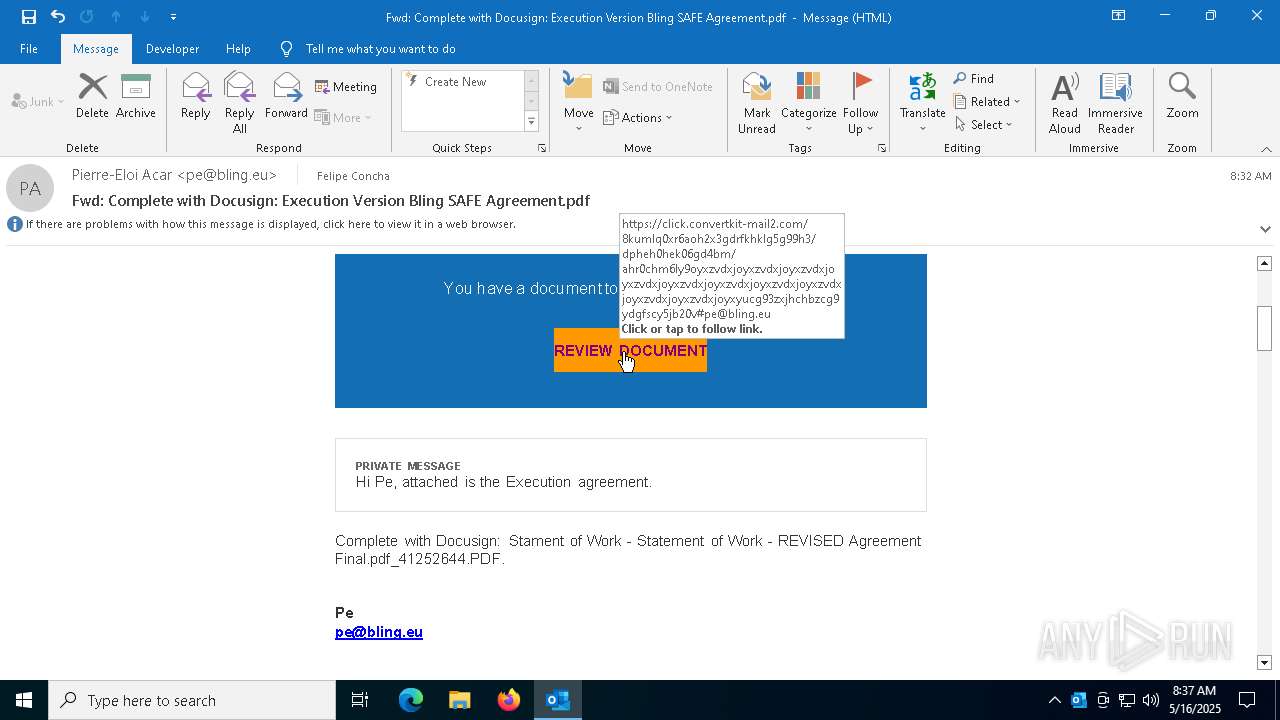Switch to the Message ribbon tab
This screenshot has height=720, width=1280.
(96, 49)
